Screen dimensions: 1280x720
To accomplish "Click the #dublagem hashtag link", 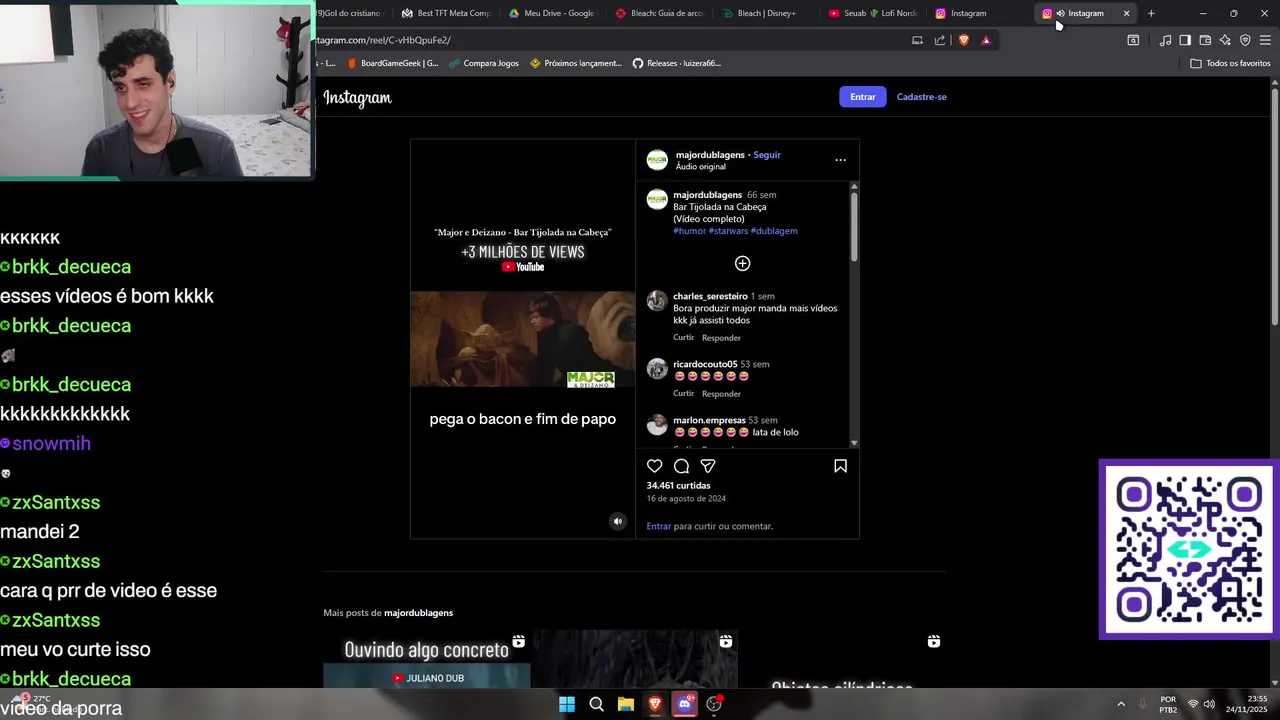I will (x=774, y=231).
